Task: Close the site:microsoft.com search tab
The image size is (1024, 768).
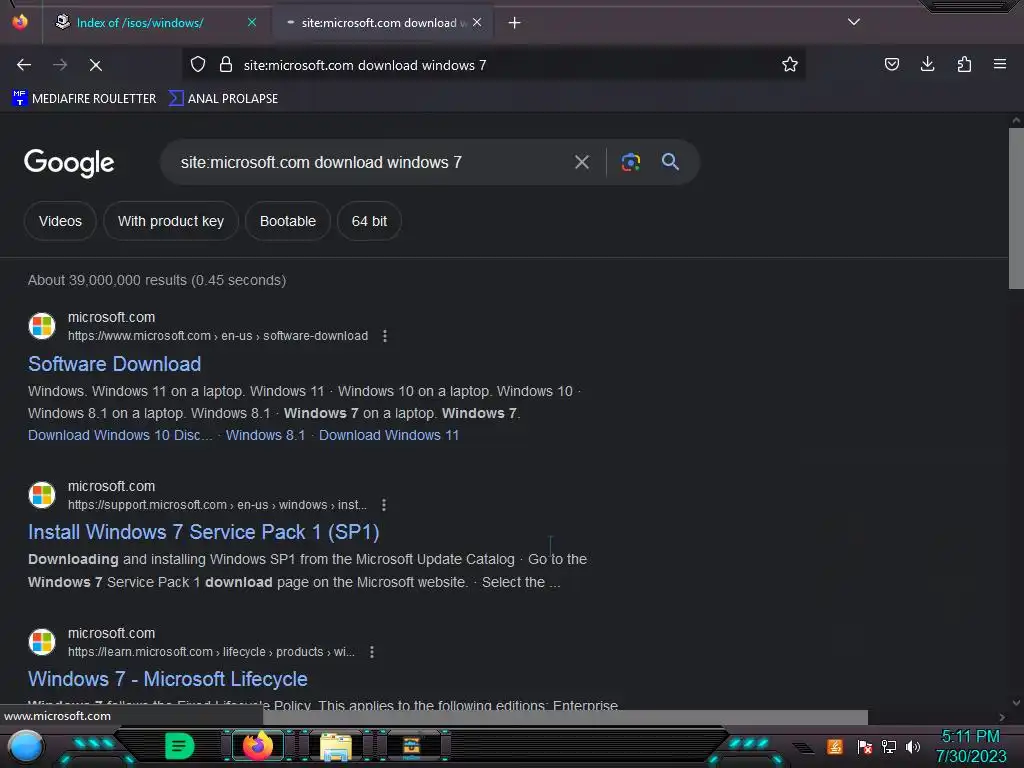Action: point(477,23)
